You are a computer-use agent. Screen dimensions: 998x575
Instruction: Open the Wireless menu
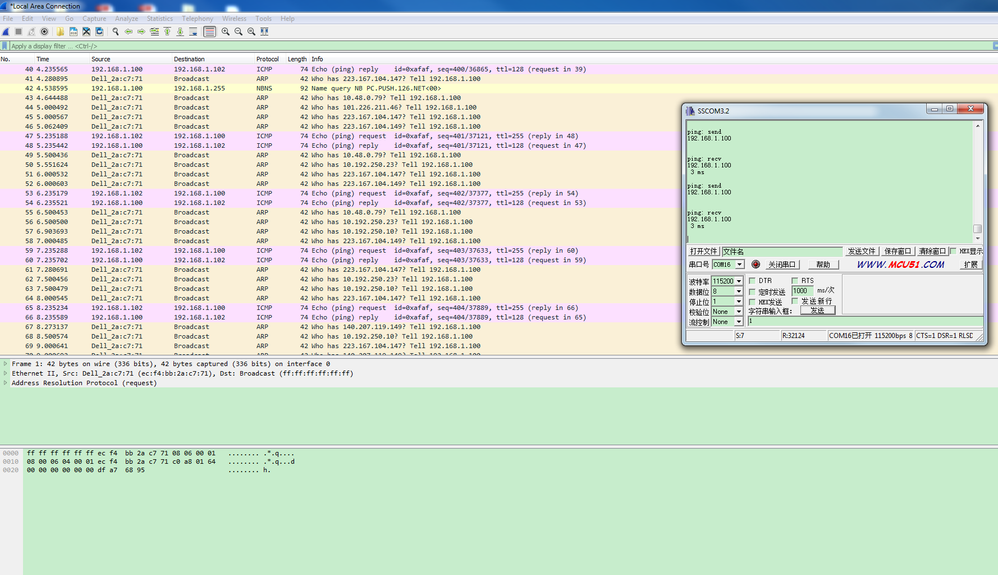(234, 18)
